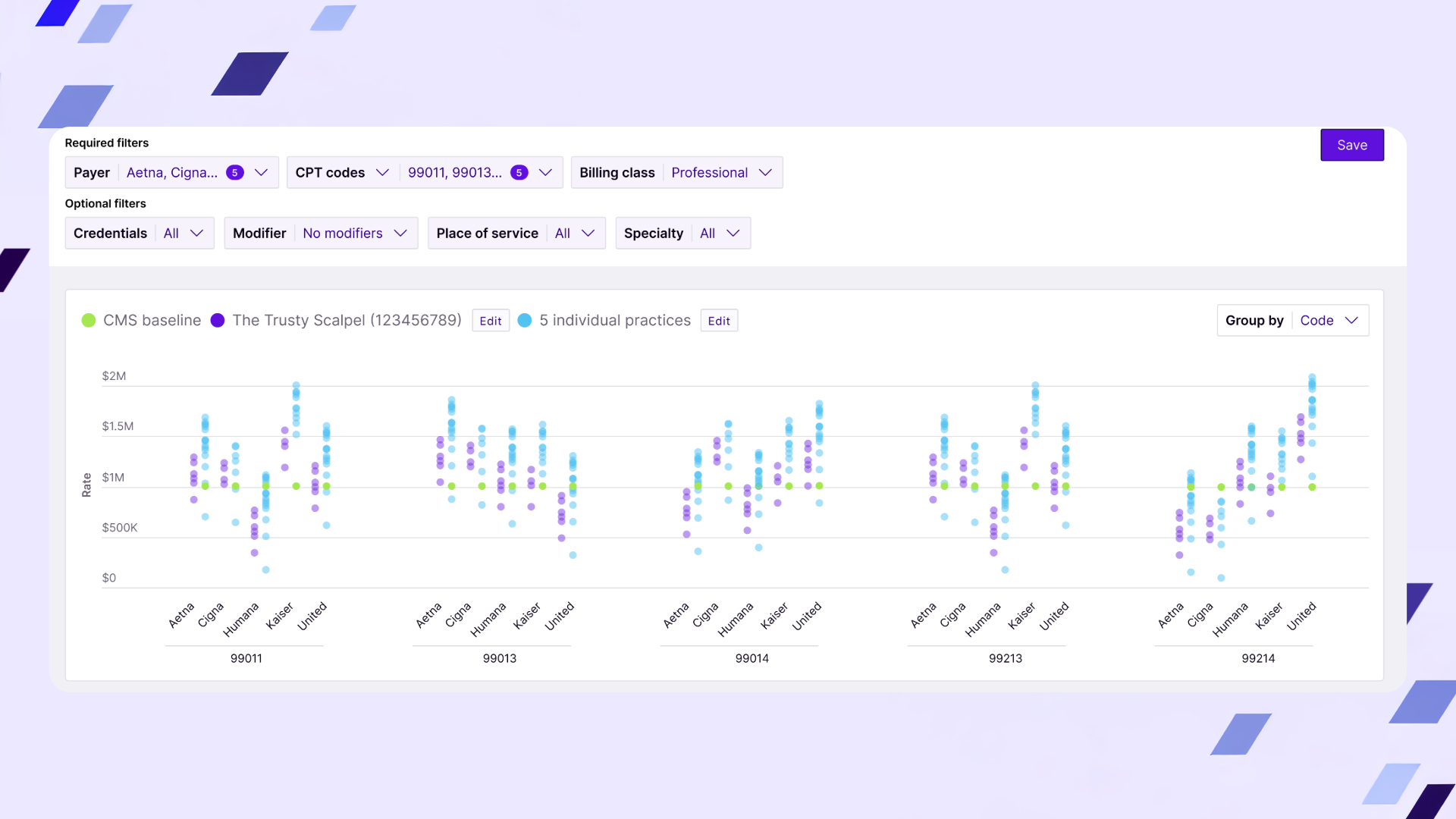The image size is (1456, 819).
Task: Click the green CMS baseline legend dot
Action: (x=89, y=320)
